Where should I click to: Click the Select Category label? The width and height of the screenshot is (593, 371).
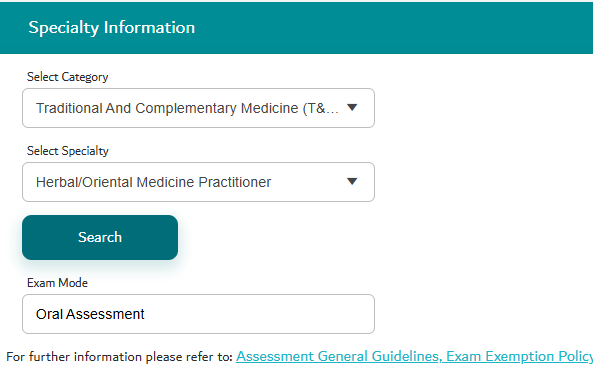click(x=68, y=77)
